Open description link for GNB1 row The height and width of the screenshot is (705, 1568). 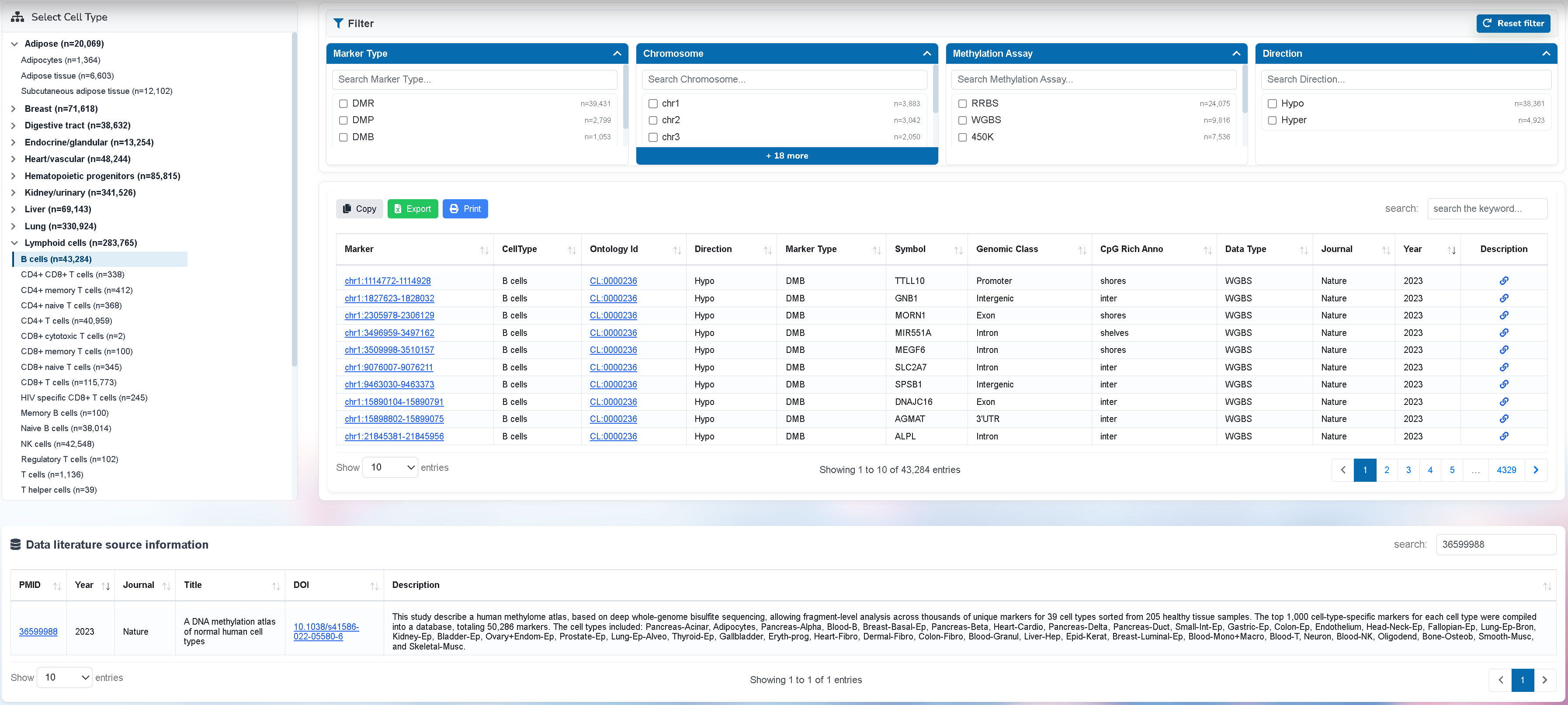click(1503, 298)
